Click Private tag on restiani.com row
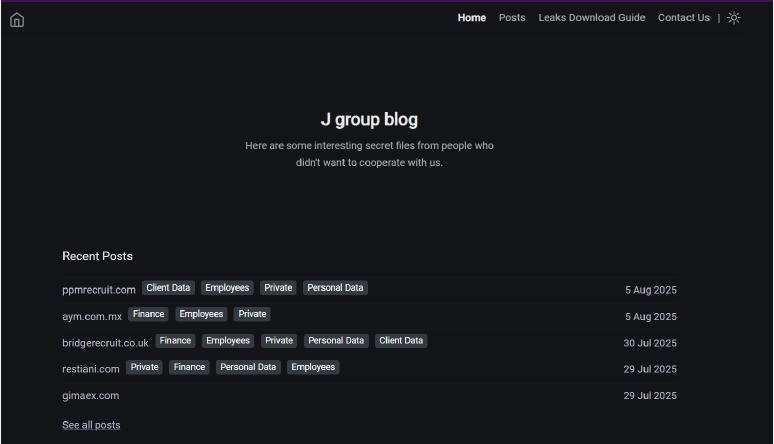 point(144,367)
